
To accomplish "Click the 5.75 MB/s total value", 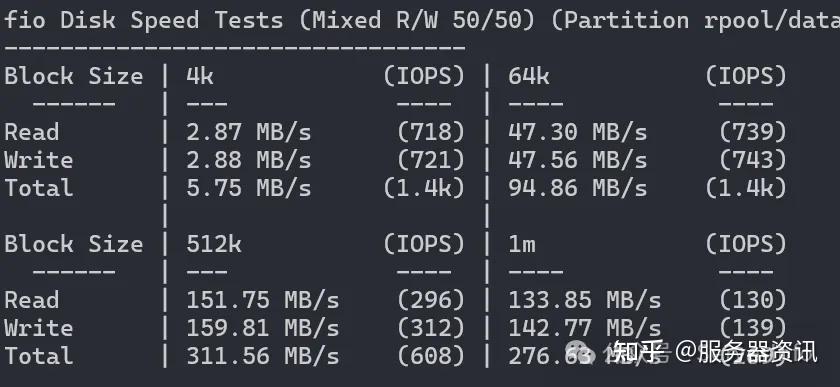I will pyautogui.click(x=249, y=188).
